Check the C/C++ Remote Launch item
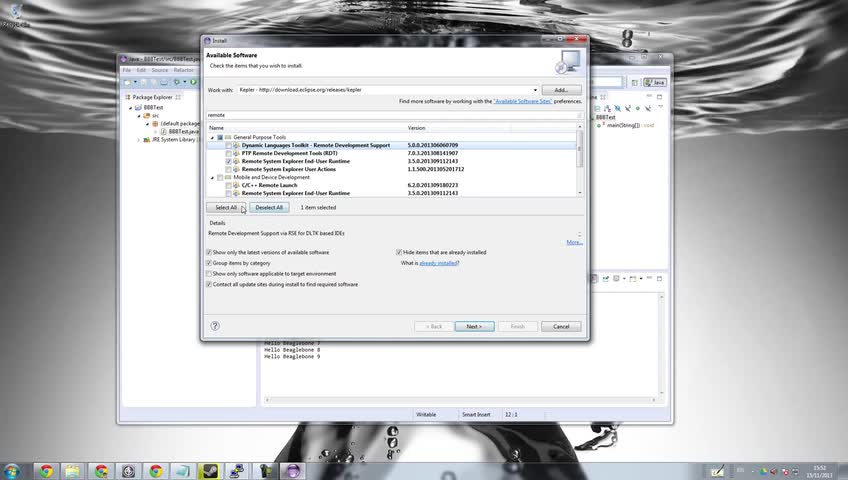Viewport: 848px width, 480px height. click(x=229, y=185)
